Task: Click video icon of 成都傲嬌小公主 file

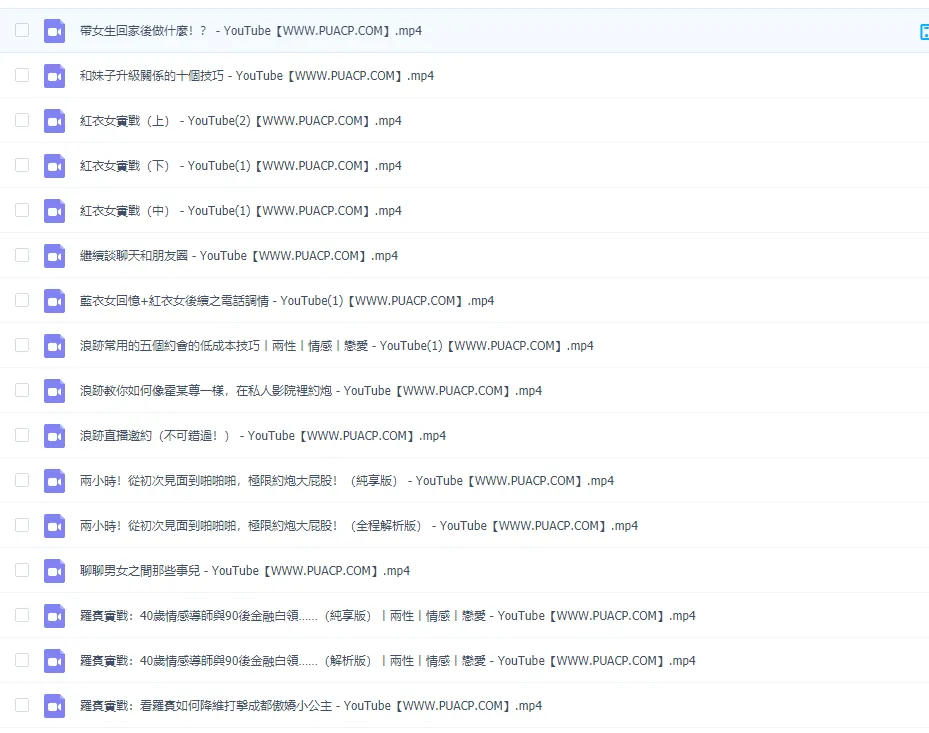Action: point(55,706)
